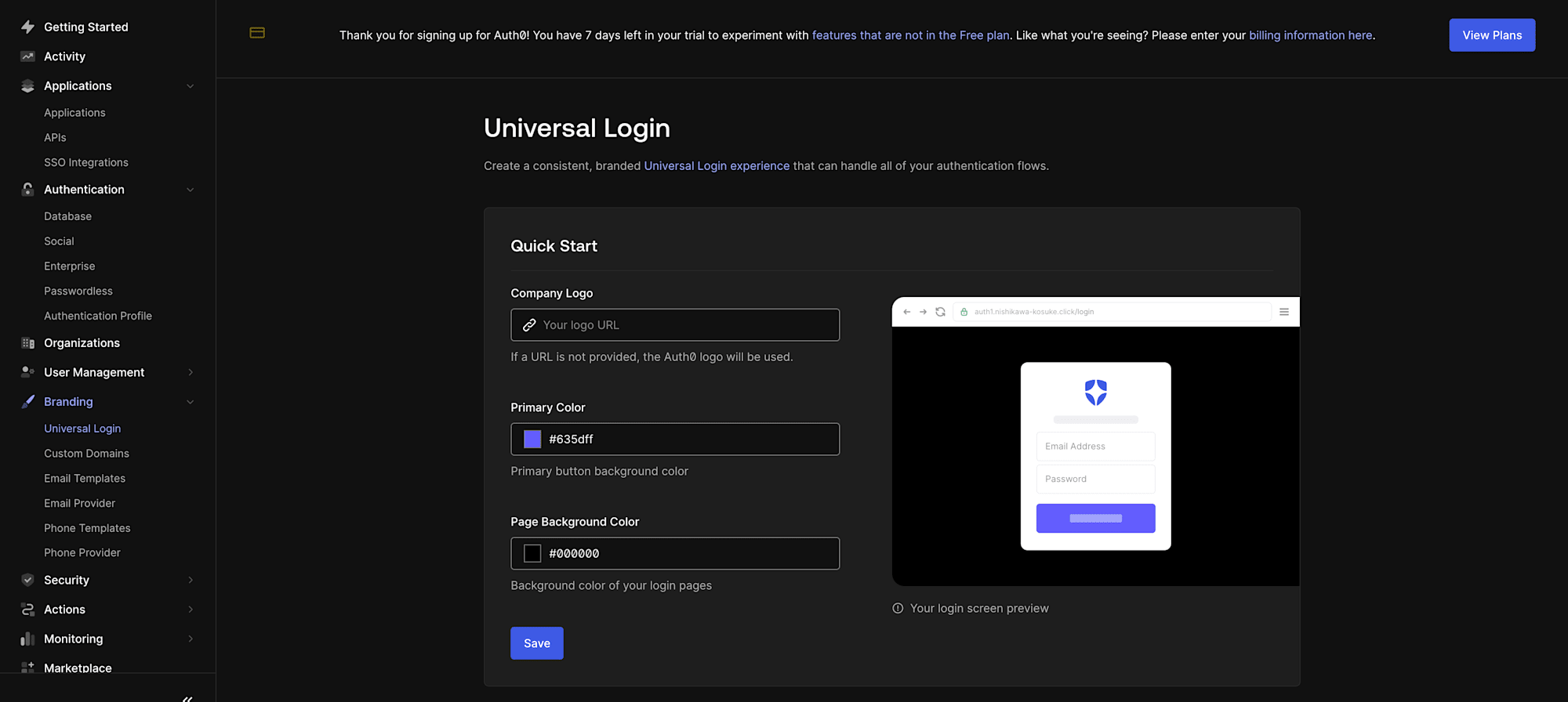
Task: Click the Marketplace icon in sidebar
Action: [28, 668]
